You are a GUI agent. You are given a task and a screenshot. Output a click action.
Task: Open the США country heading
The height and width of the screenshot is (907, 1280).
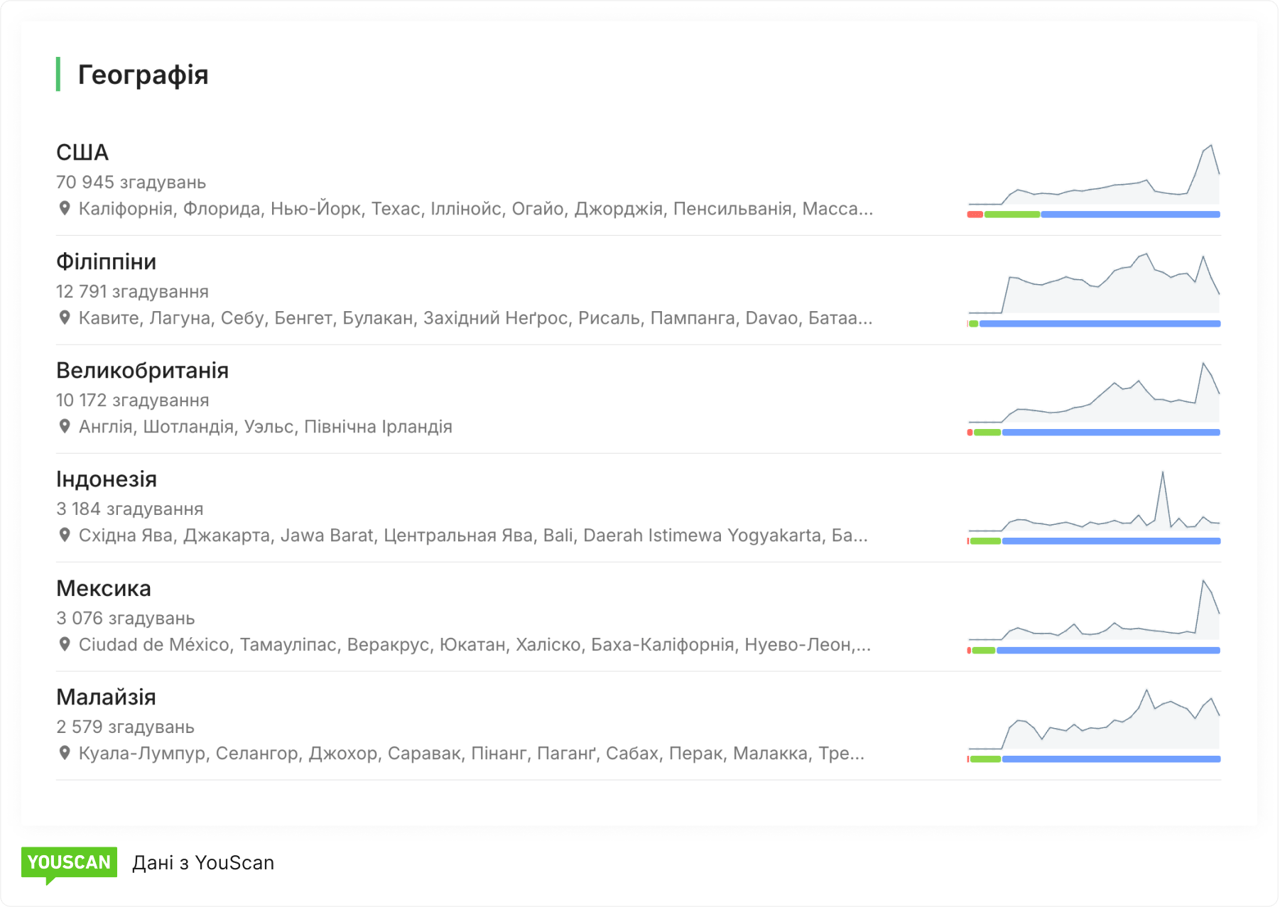[x=82, y=153]
